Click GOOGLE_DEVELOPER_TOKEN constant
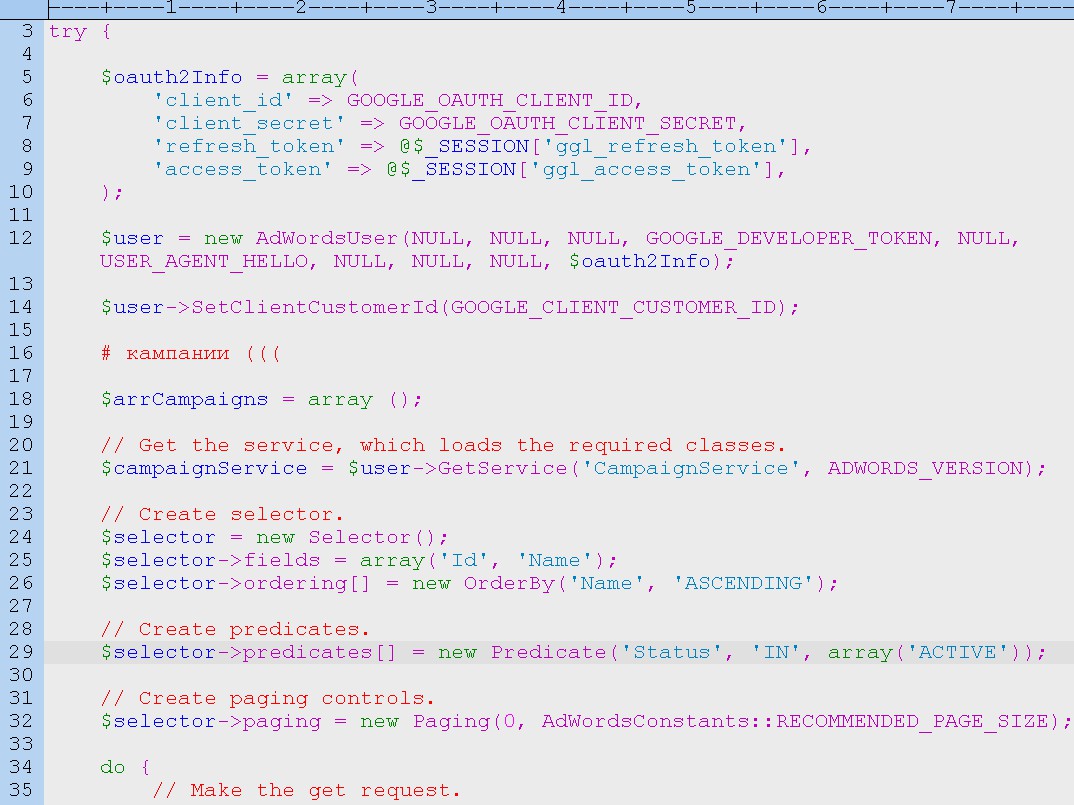The width and height of the screenshot is (1074, 805). [x=788, y=238]
